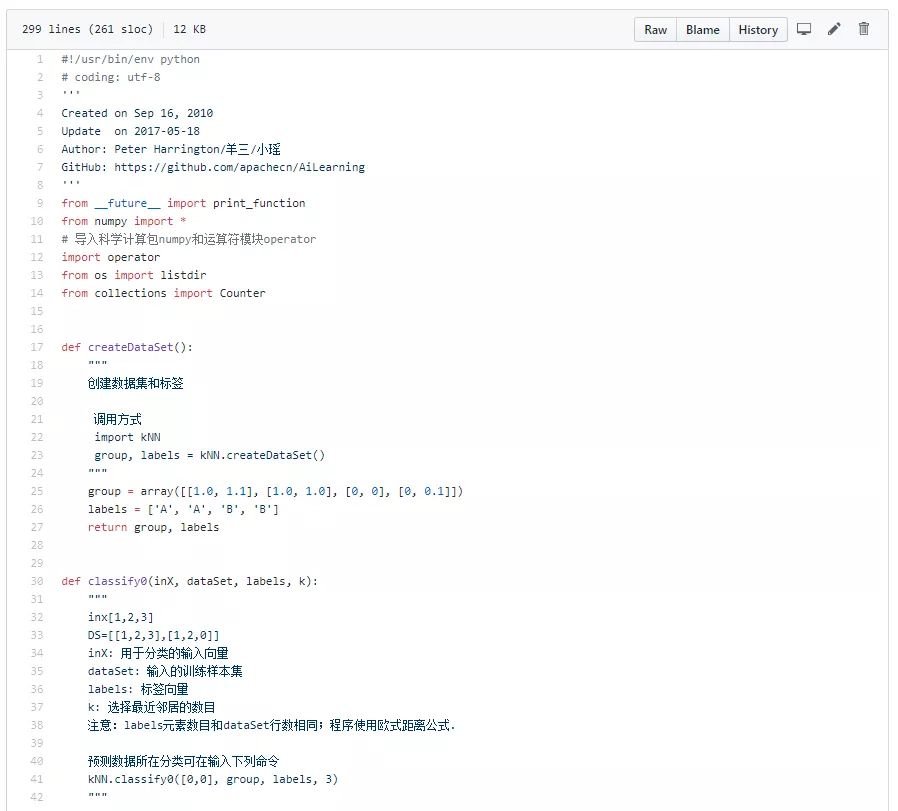Click line number 25 defining the group array
Screen dimensions: 898x811
[35, 491]
